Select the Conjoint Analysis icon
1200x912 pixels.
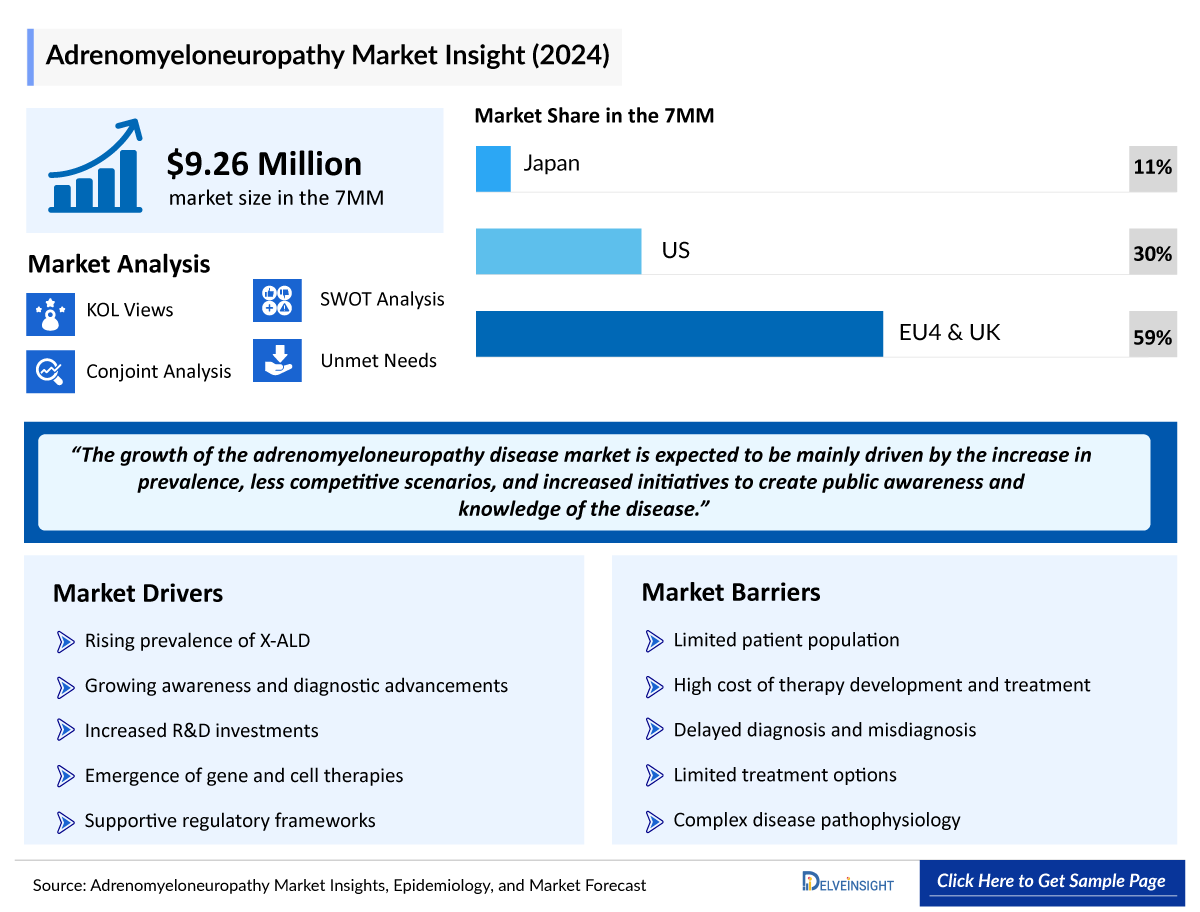pos(50,371)
